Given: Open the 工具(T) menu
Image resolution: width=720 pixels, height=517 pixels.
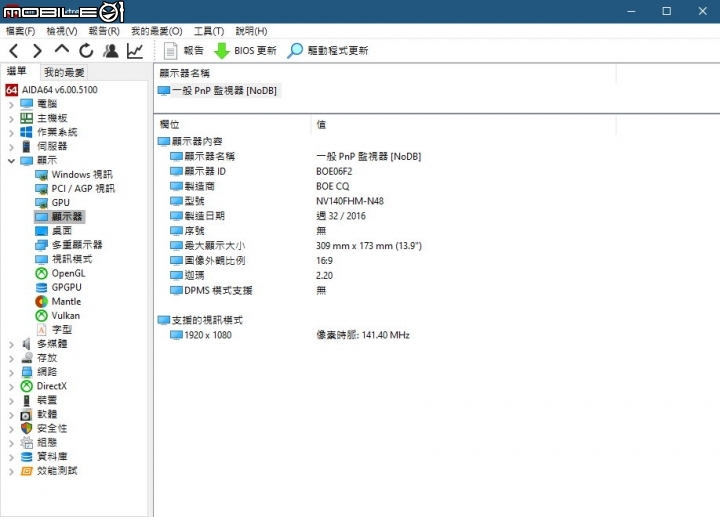Looking at the screenshot, I should pos(209,31).
